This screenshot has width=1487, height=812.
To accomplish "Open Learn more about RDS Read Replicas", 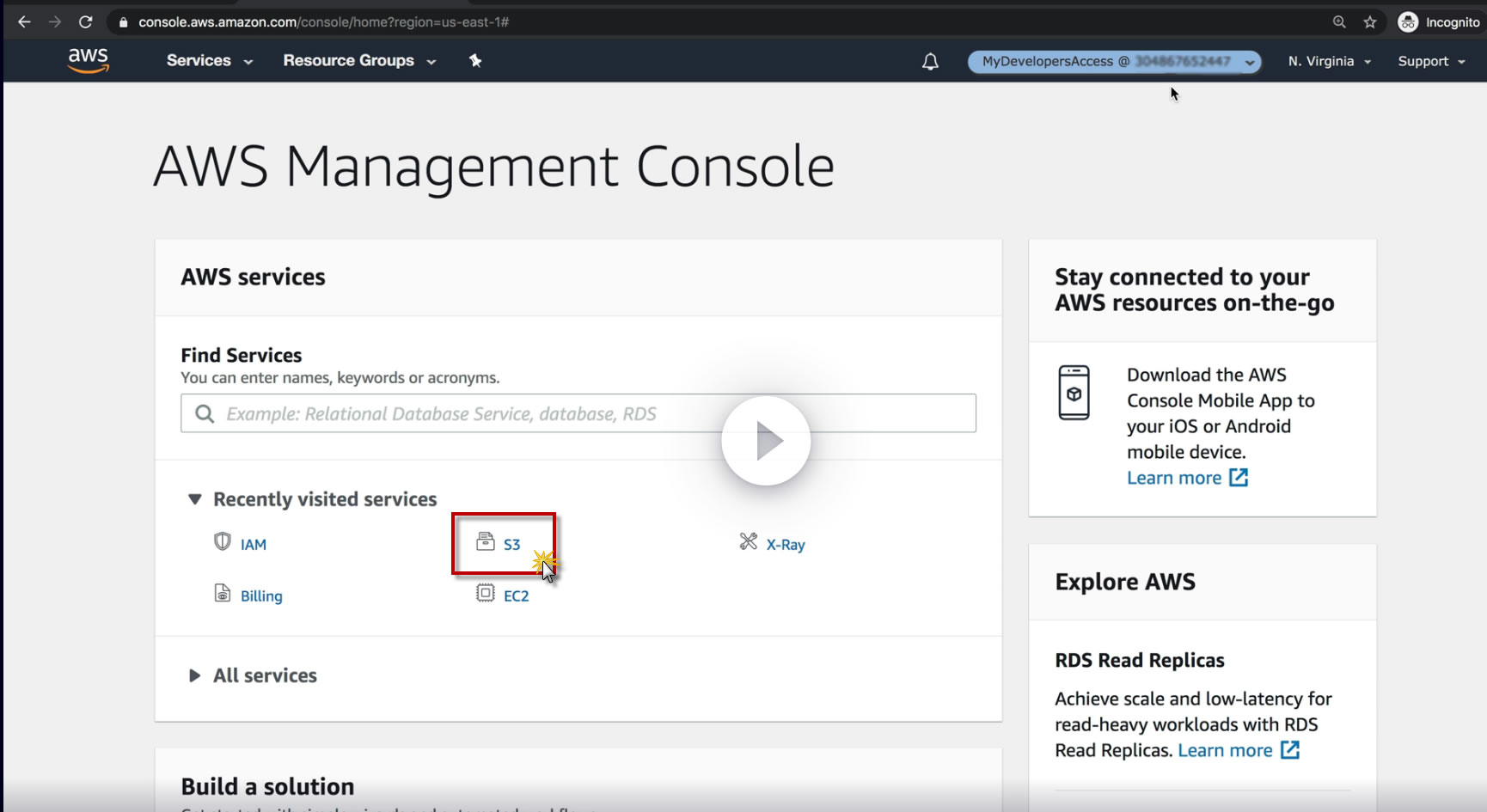I will pos(1239,750).
